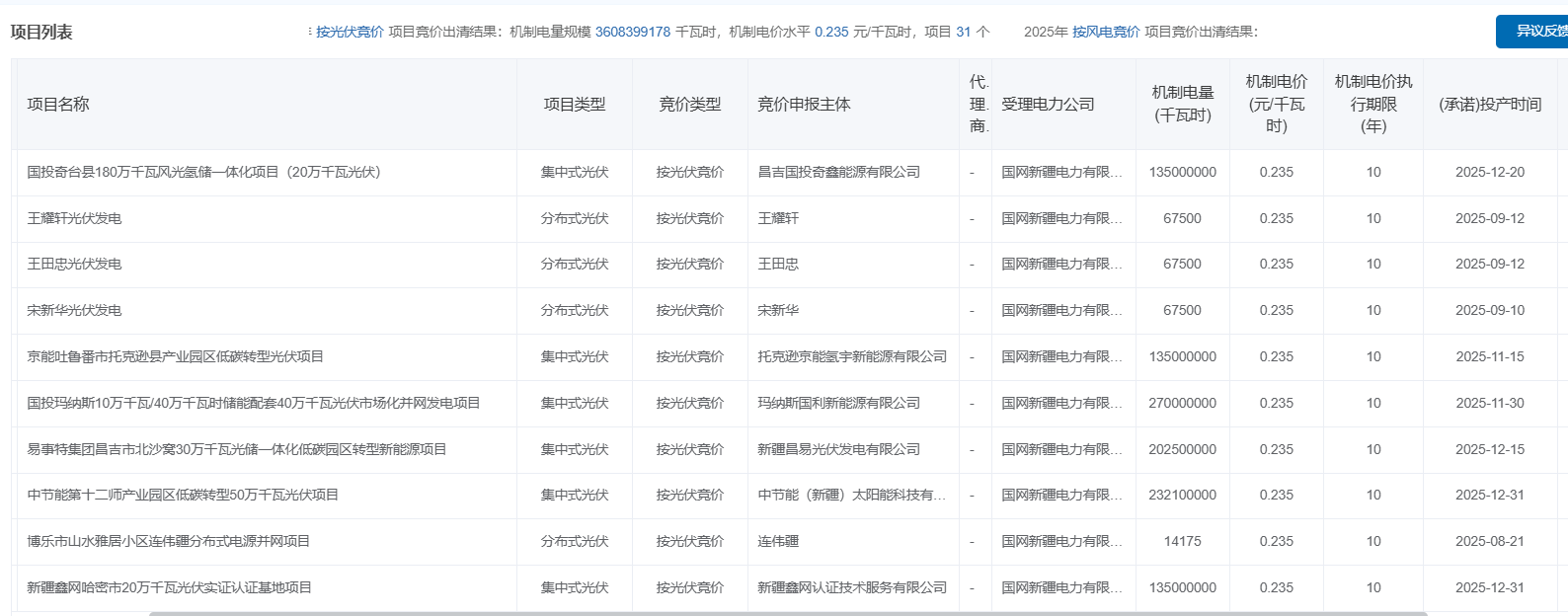
Task: Select the (承诺)投产时间 column header
Action: (1489, 104)
